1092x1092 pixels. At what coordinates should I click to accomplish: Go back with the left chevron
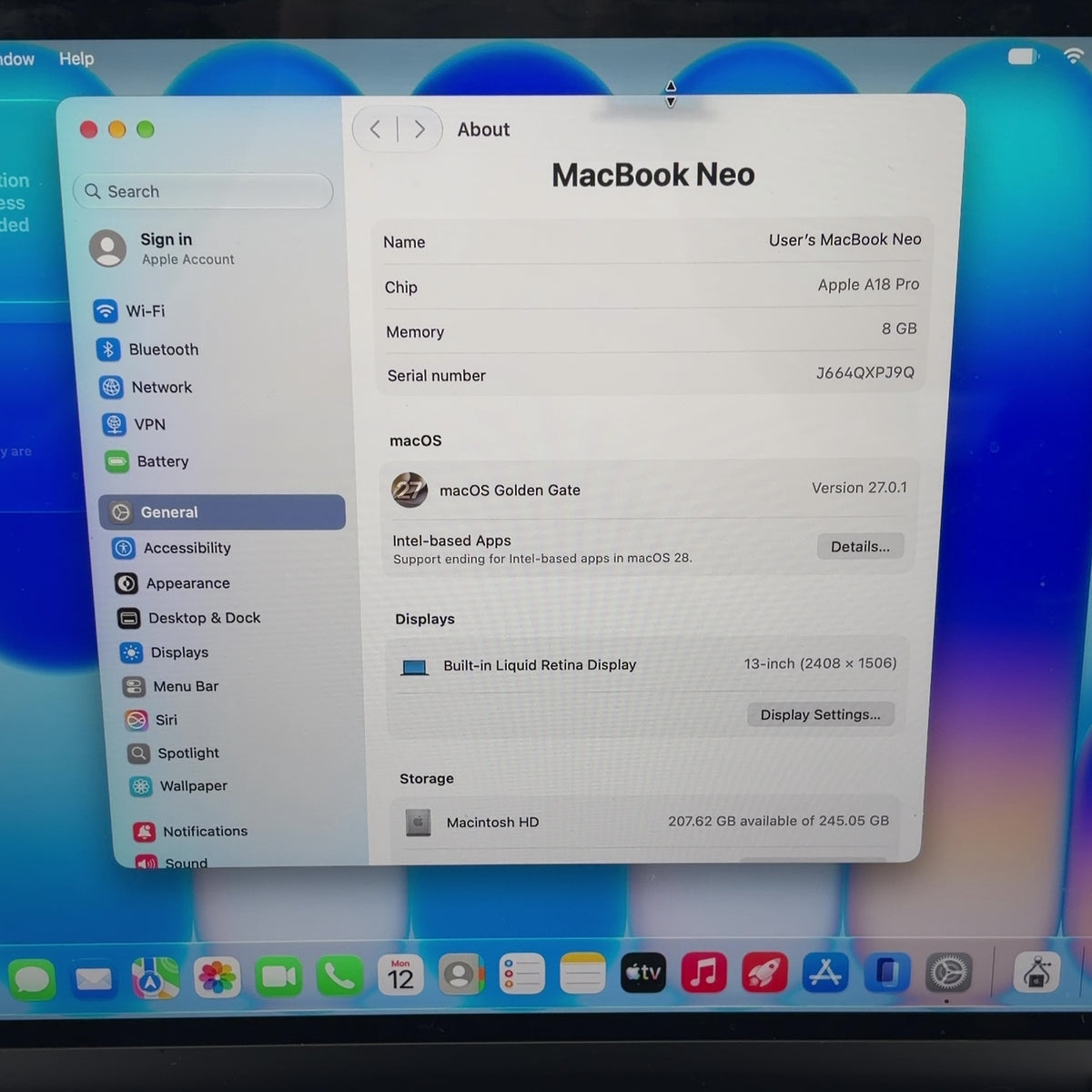tap(376, 129)
